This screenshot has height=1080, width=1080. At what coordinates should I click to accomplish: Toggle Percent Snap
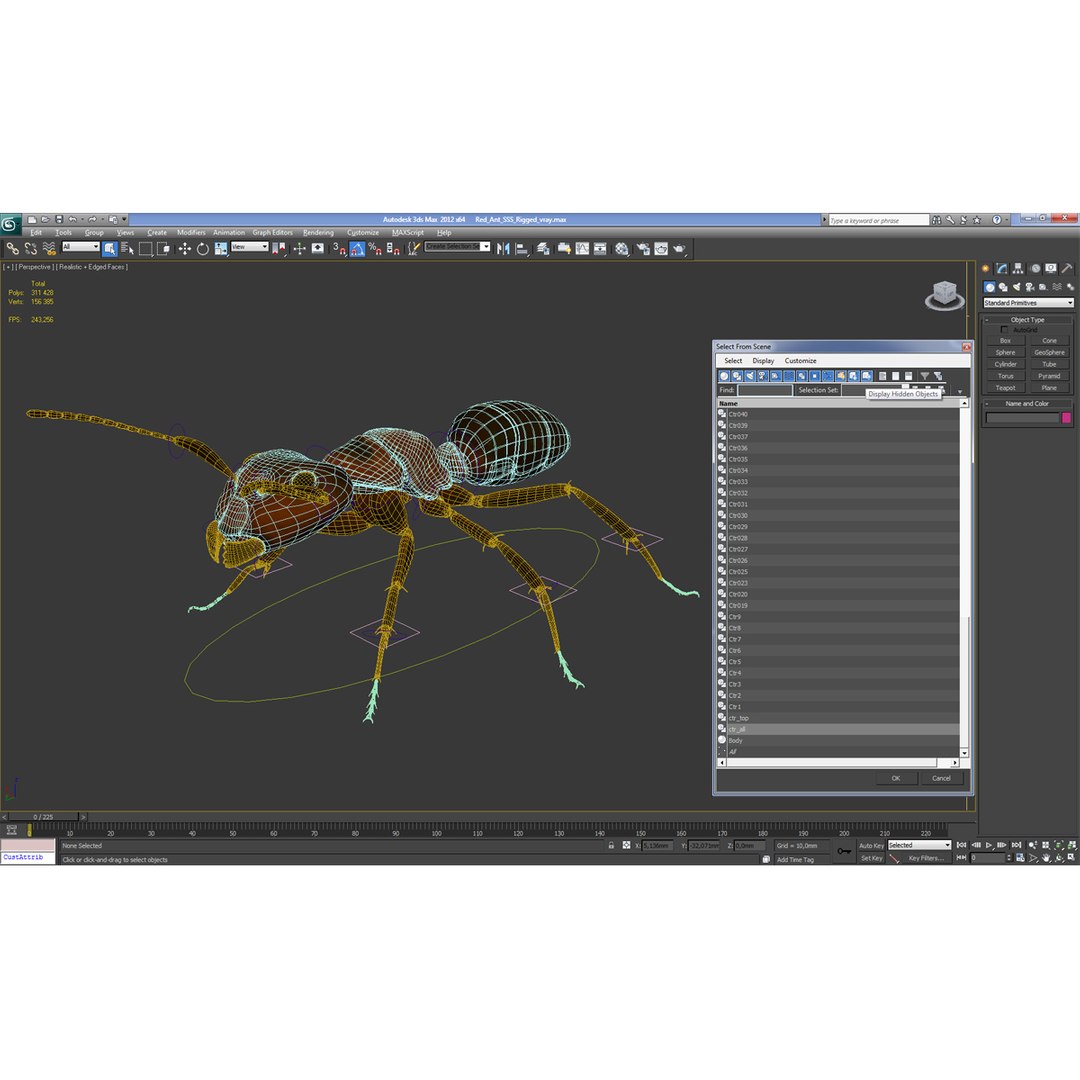[375, 249]
